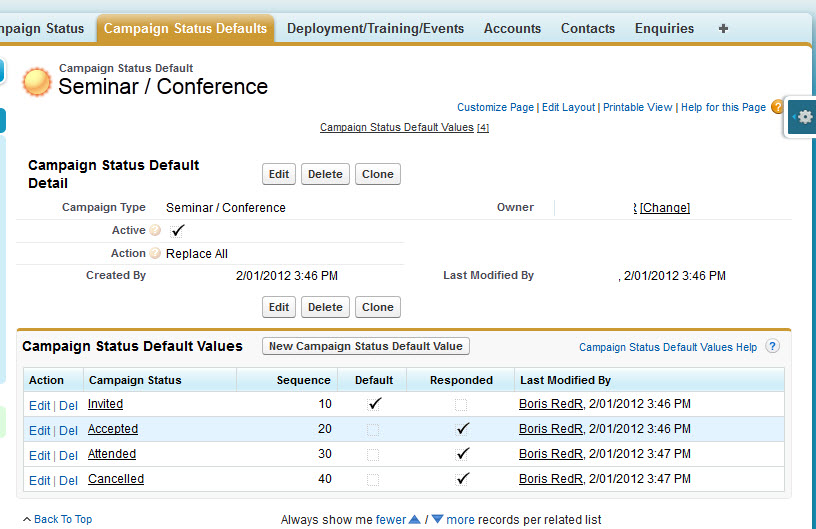Click Del link for Attended row

click(68, 456)
